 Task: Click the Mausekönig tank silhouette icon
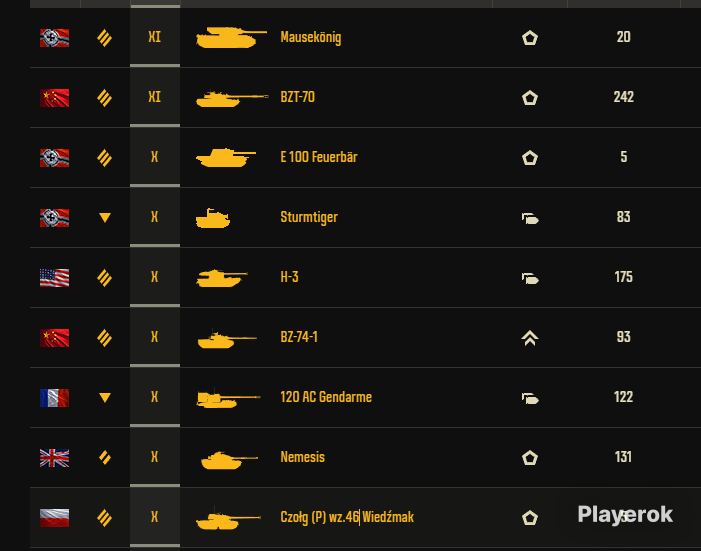coord(231,37)
